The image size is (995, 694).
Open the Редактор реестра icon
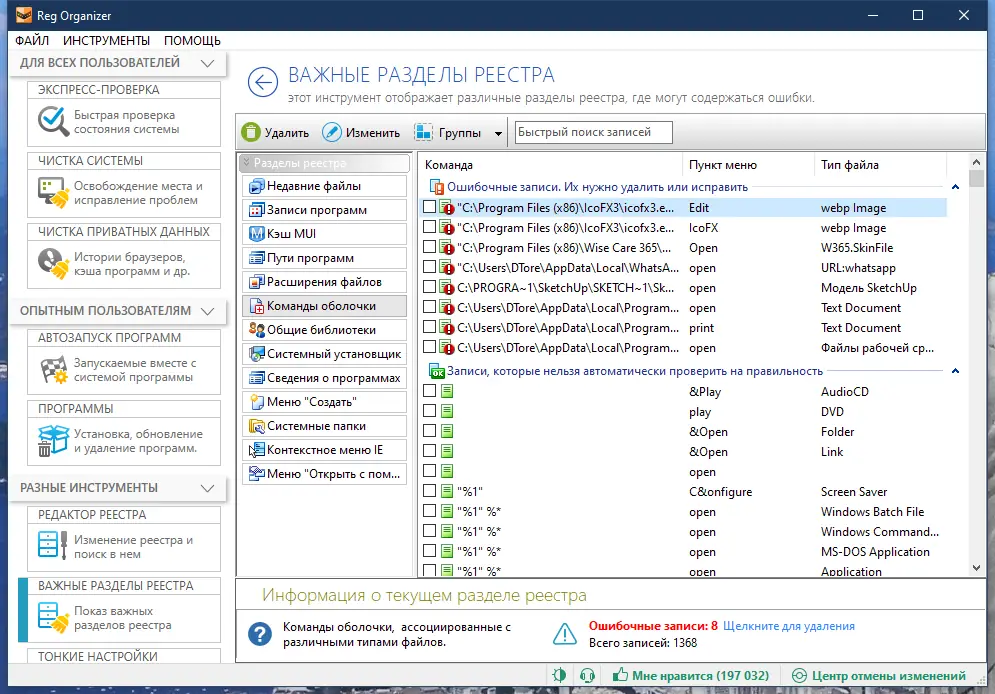tap(53, 545)
